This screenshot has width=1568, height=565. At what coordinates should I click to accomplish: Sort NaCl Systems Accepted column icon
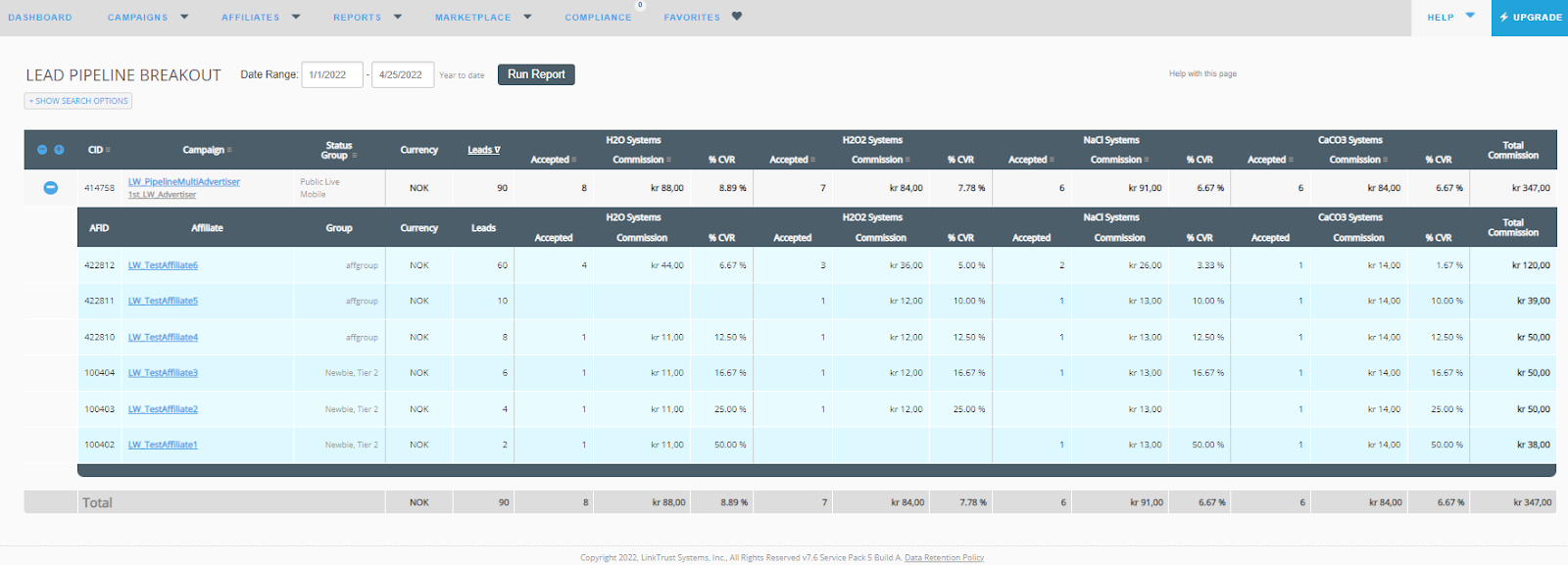tap(1053, 160)
